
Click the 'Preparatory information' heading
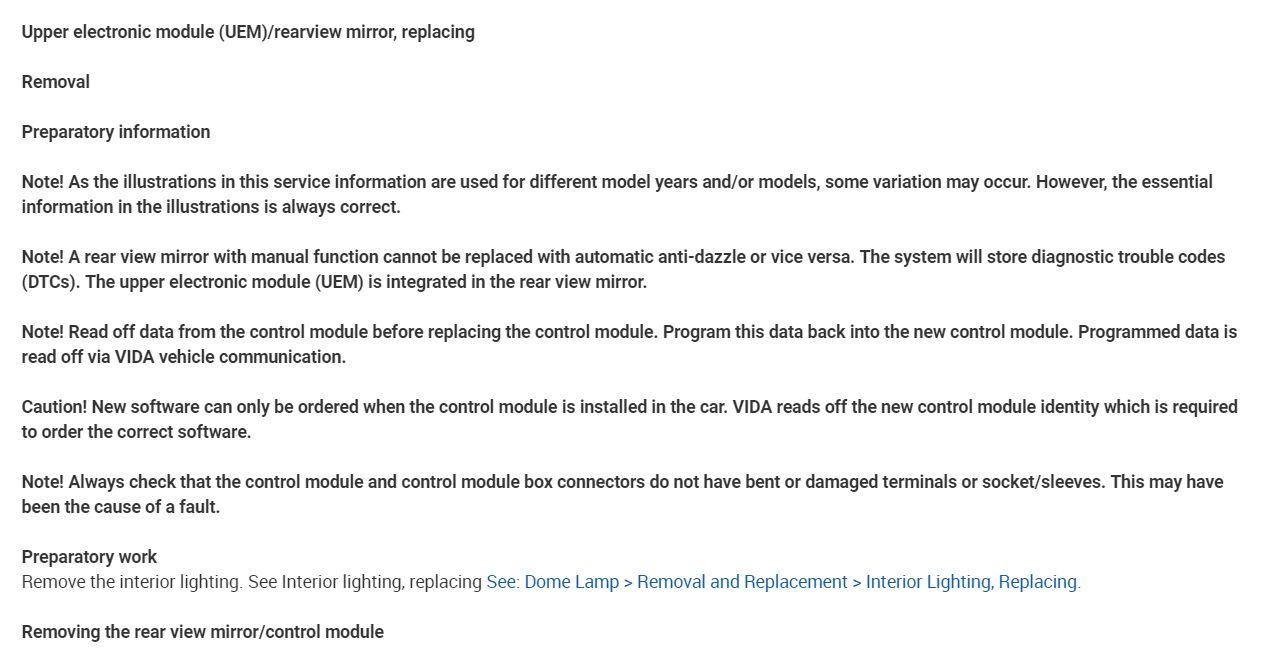(116, 132)
